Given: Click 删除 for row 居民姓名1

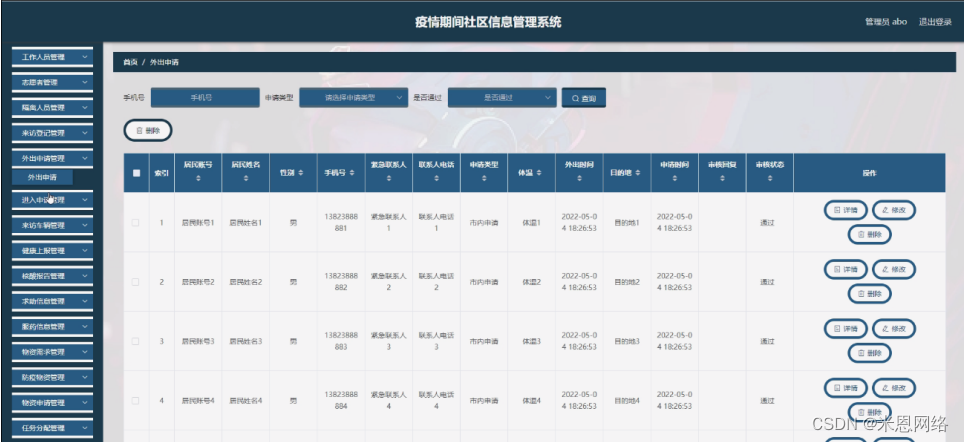Looking at the screenshot, I should (x=869, y=234).
